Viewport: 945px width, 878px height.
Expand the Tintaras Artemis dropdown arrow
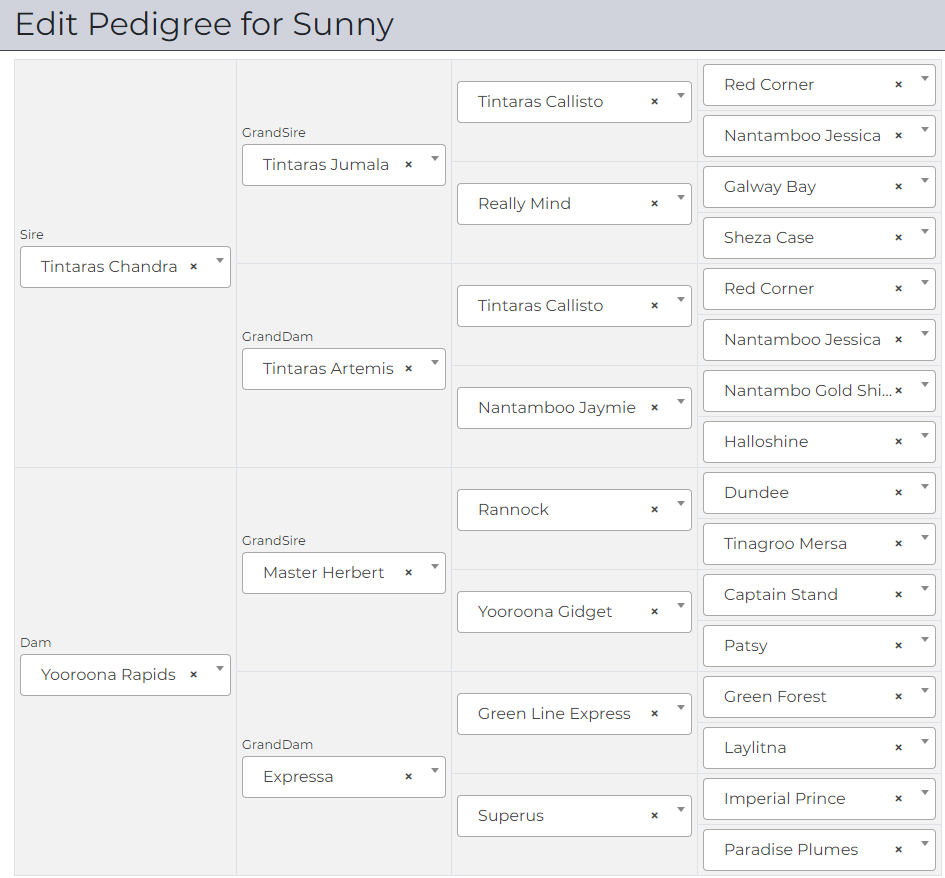coord(435,363)
